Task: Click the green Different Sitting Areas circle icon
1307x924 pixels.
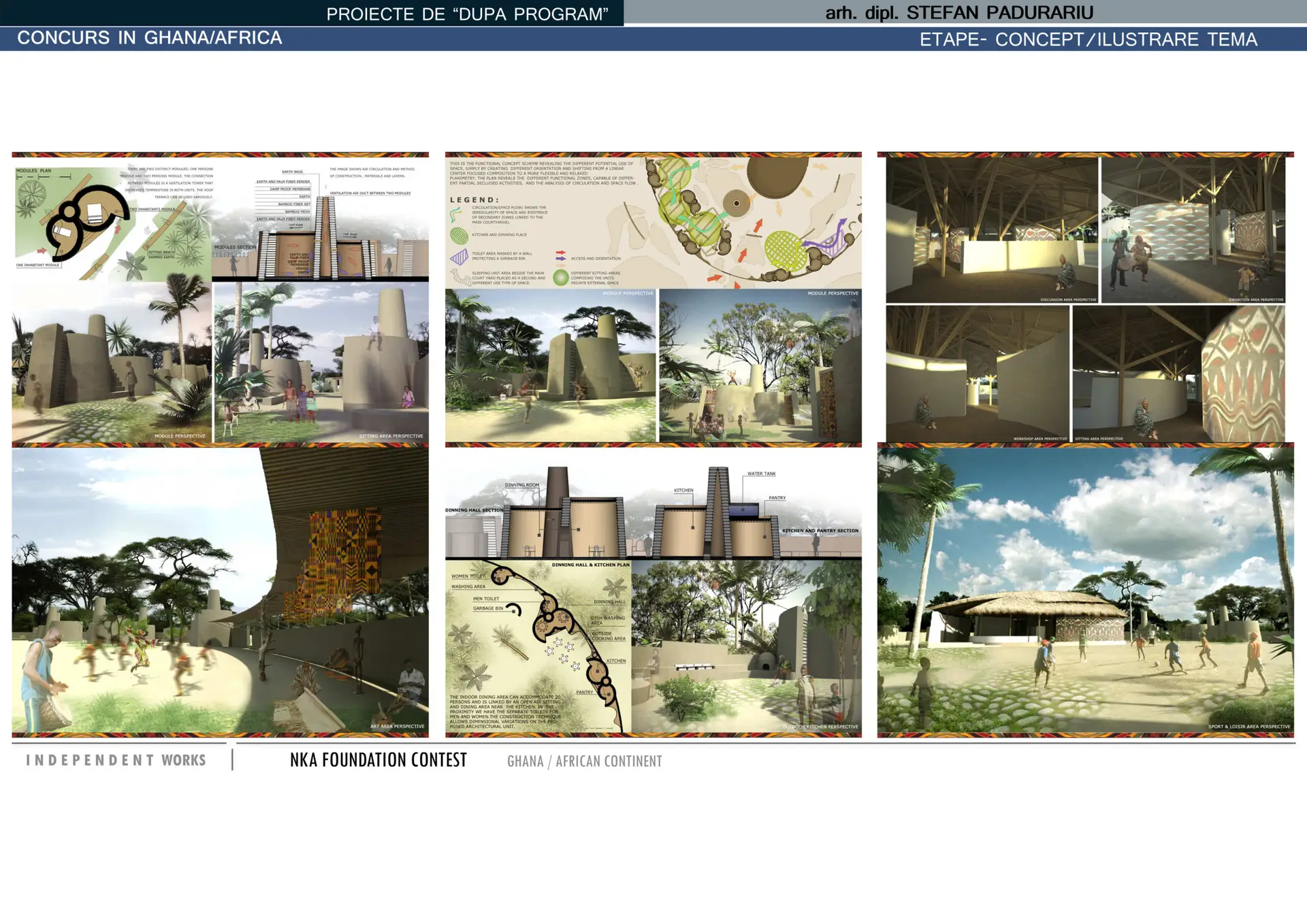Action: (x=561, y=278)
